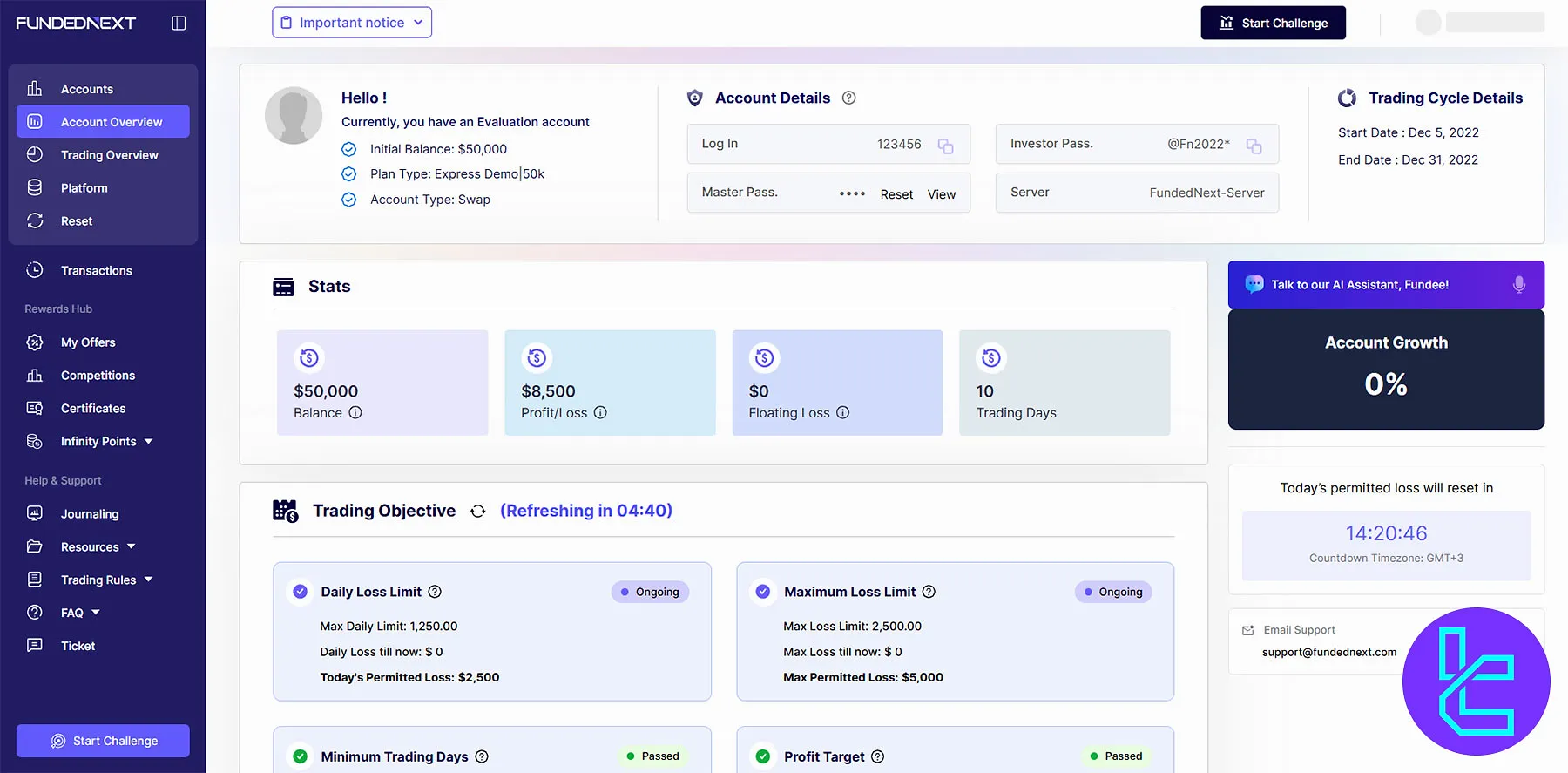Click Start Challenge button in top bar
The height and width of the screenshot is (773, 1568).
pyautogui.click(x=1273, y=23)
